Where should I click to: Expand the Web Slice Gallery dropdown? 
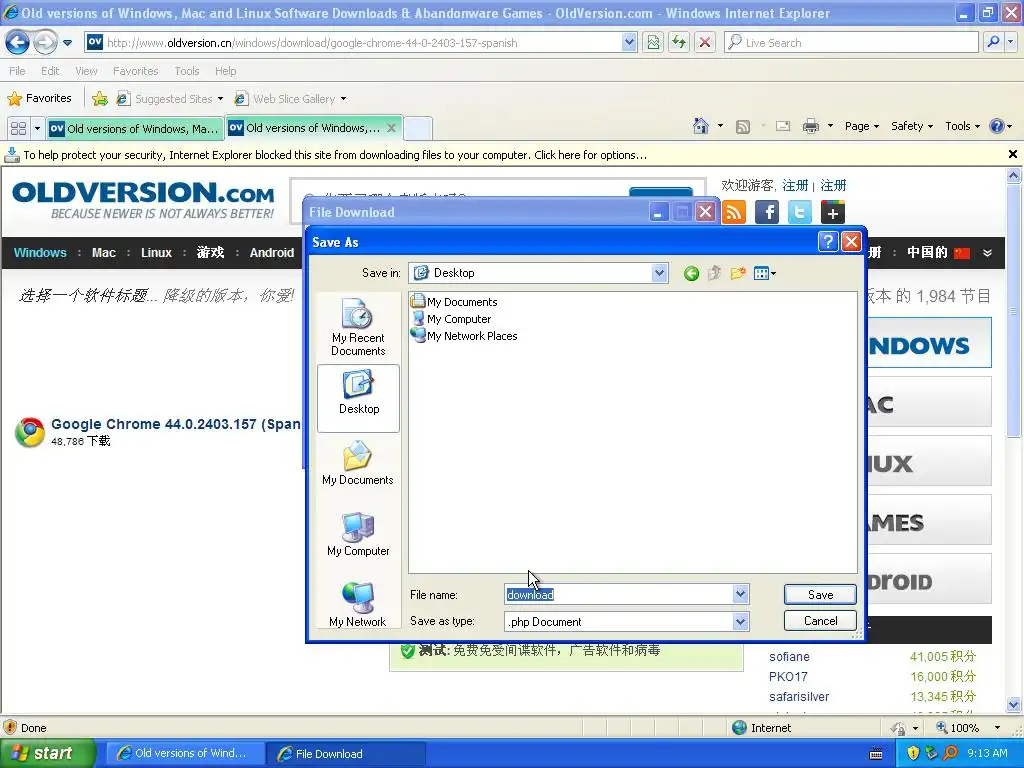(344, 99)
